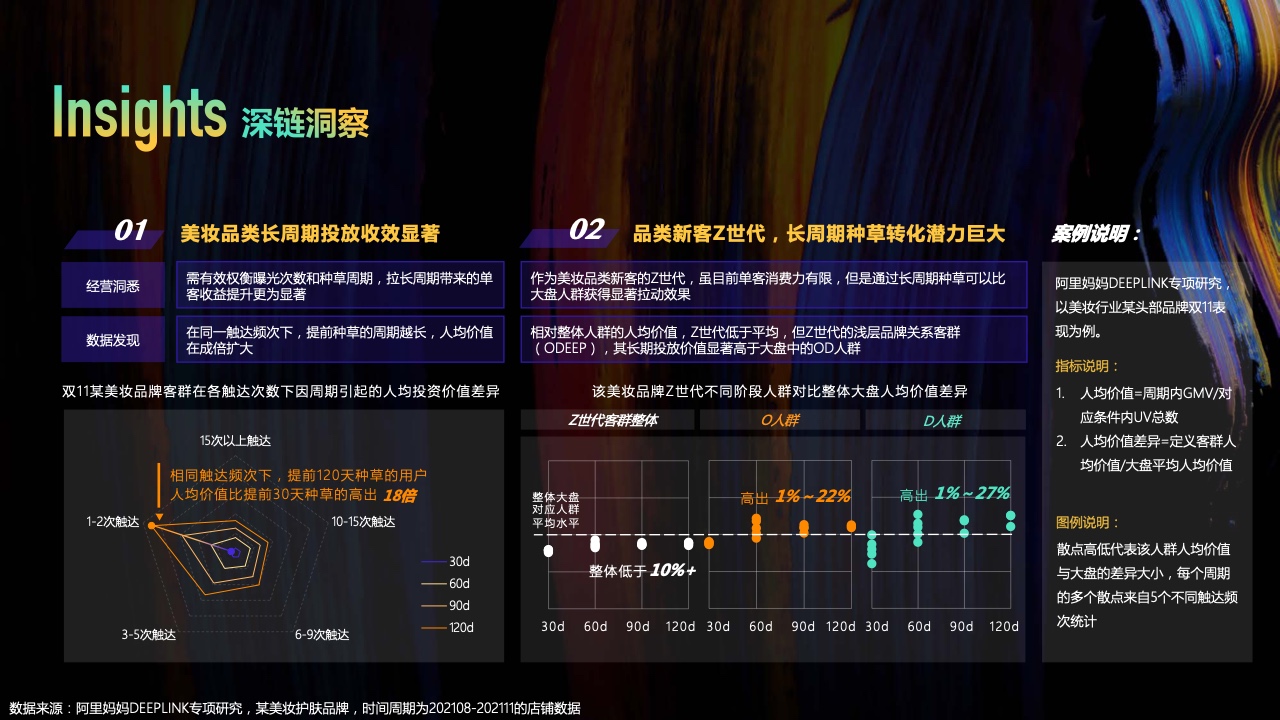Click the 经营洞悉 label box
This screenshot has width=1280, height=720.
pyautogui.click(x=113, y=286)
